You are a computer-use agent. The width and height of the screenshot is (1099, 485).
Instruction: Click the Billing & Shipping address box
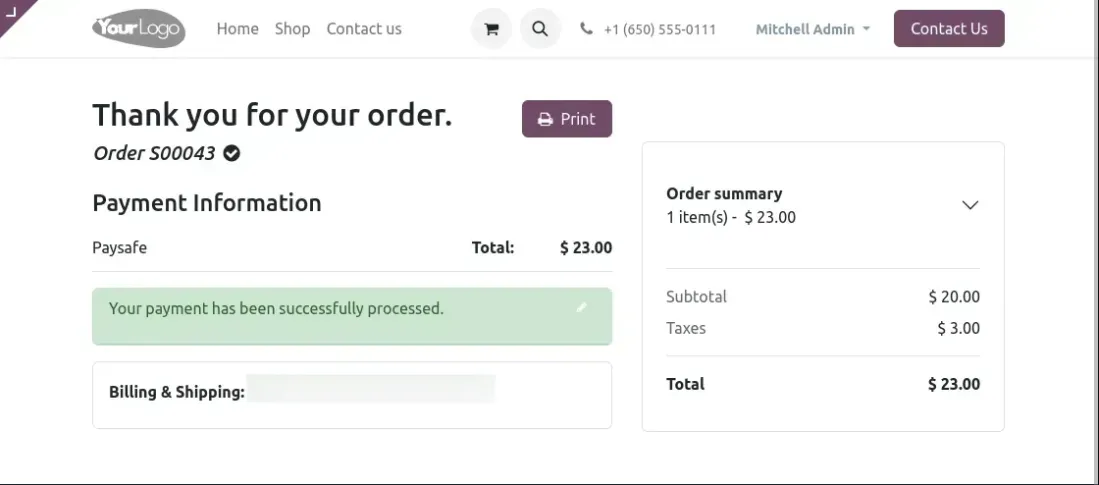[351, 394]
